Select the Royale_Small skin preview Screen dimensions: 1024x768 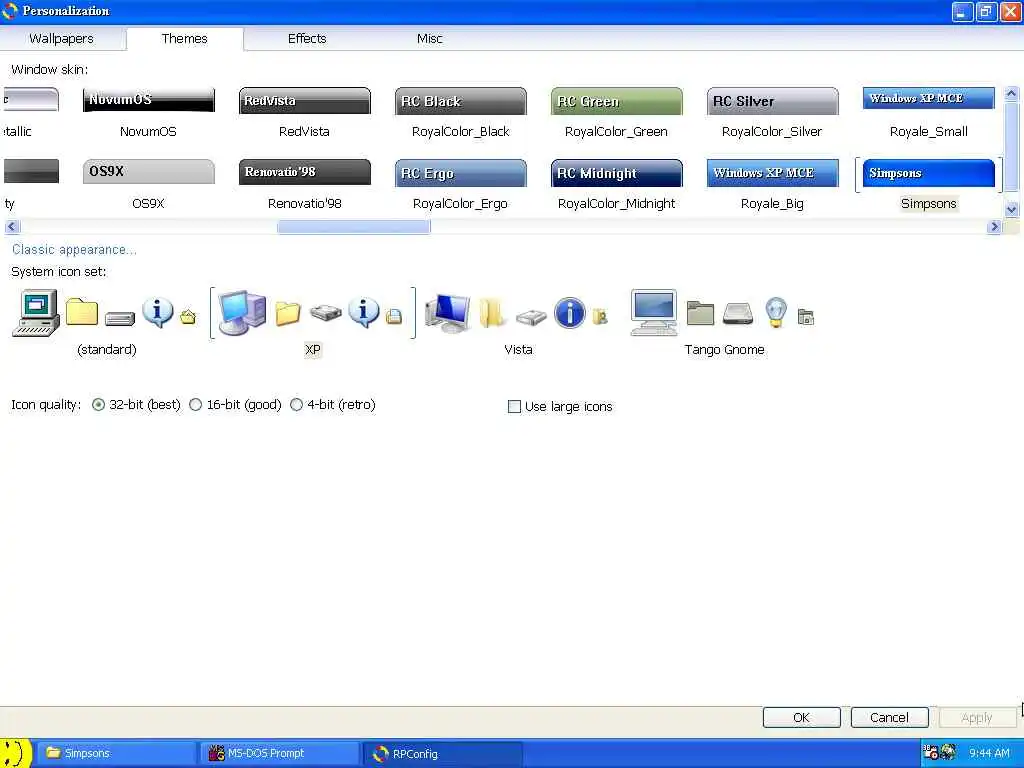point(928,99)
